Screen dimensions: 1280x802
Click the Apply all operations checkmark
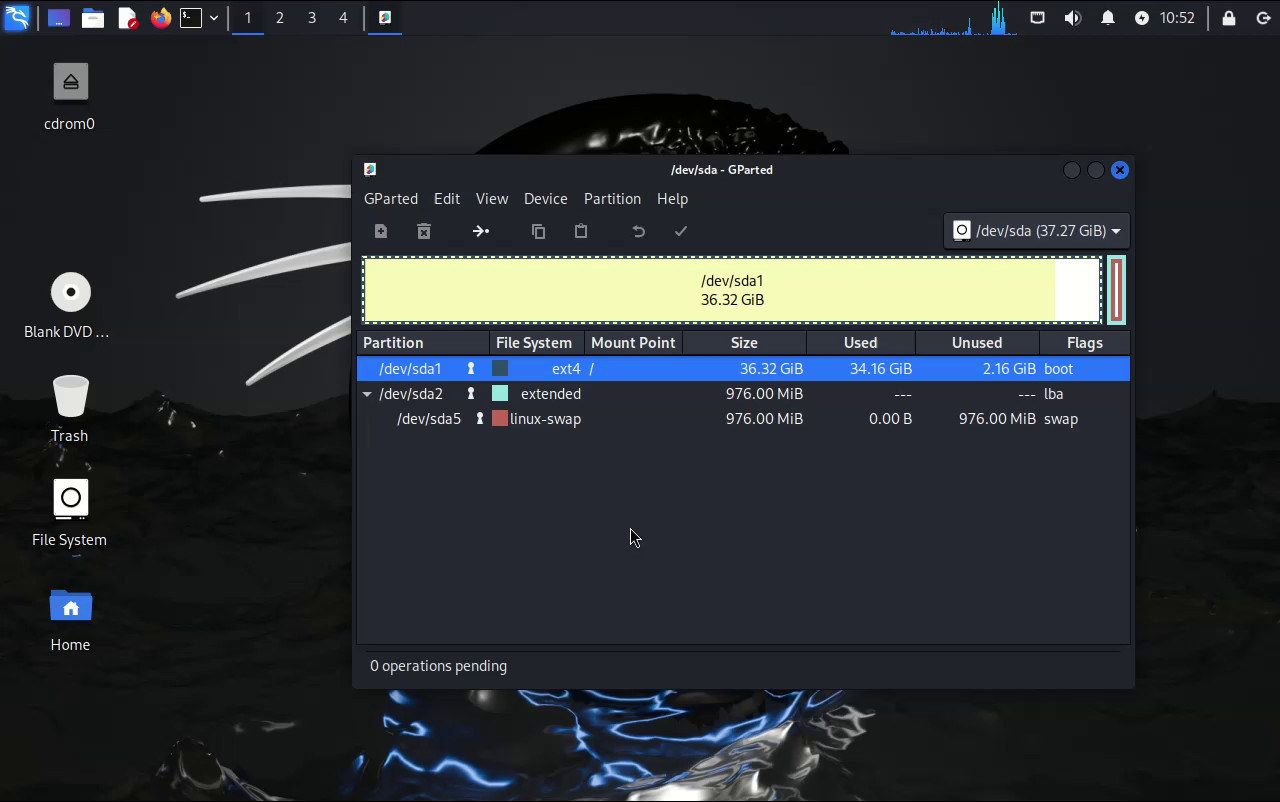(681, 231)
